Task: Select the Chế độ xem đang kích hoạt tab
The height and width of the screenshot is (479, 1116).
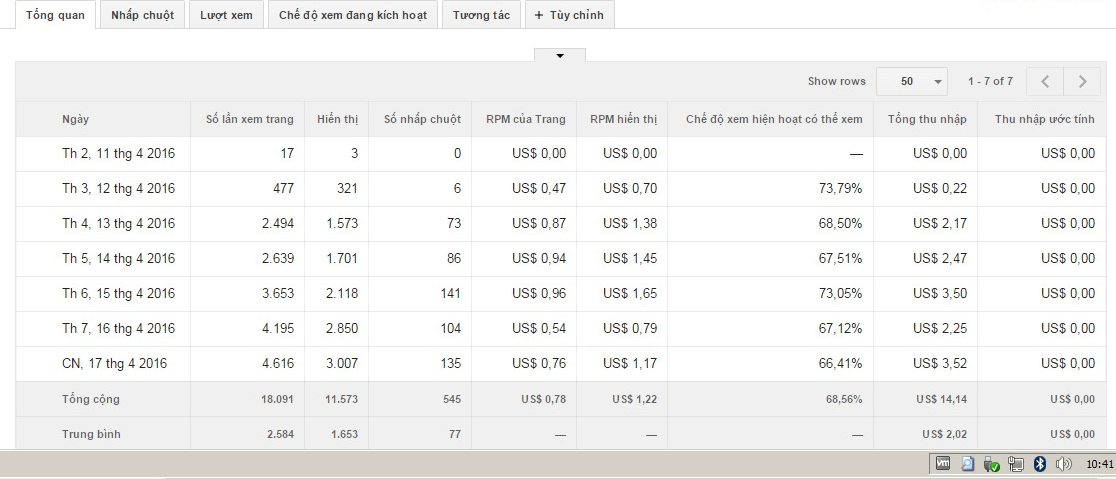Action: pyautogui.click(x=352, y=15)
